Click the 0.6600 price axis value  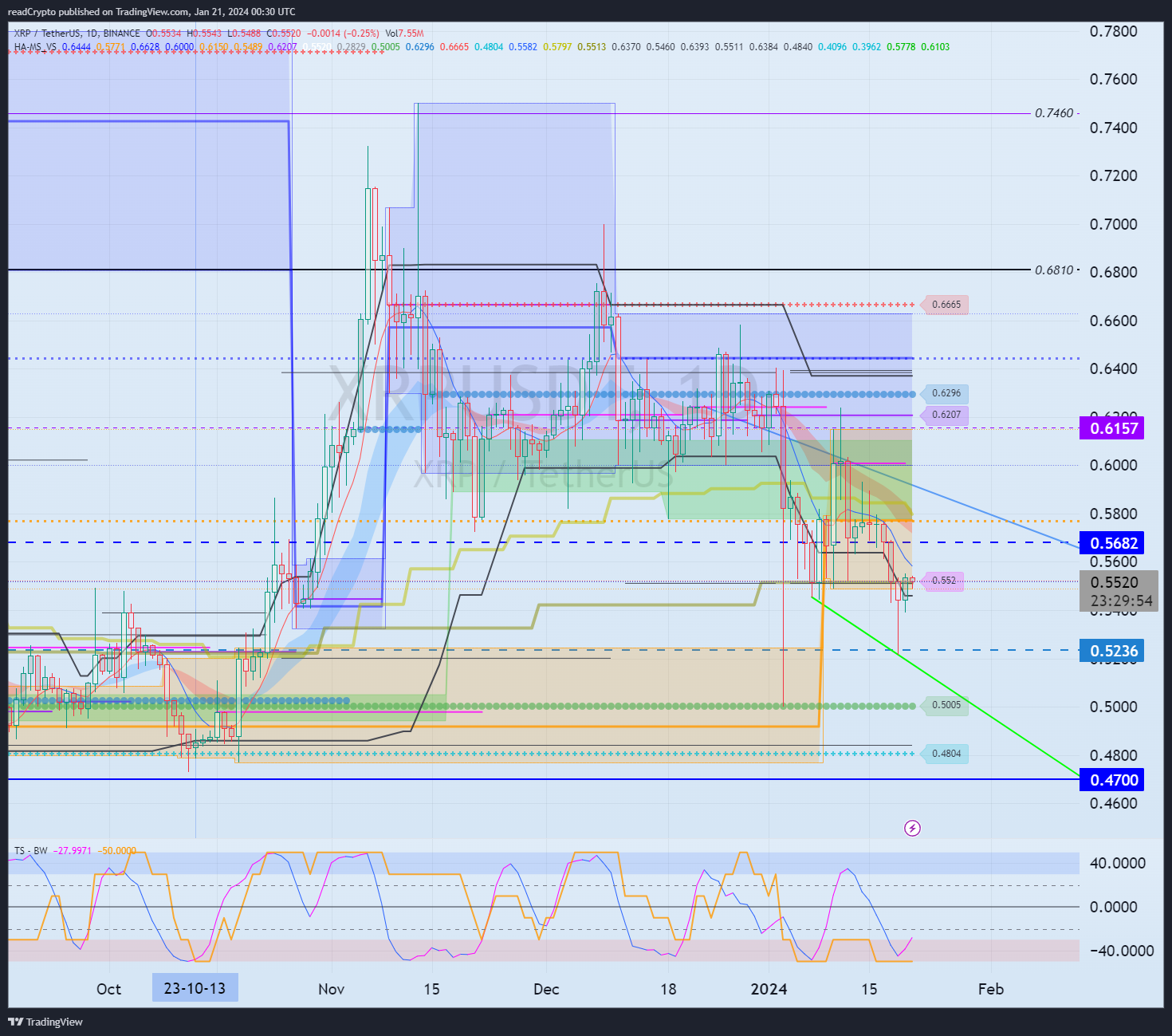point(1113,321)
